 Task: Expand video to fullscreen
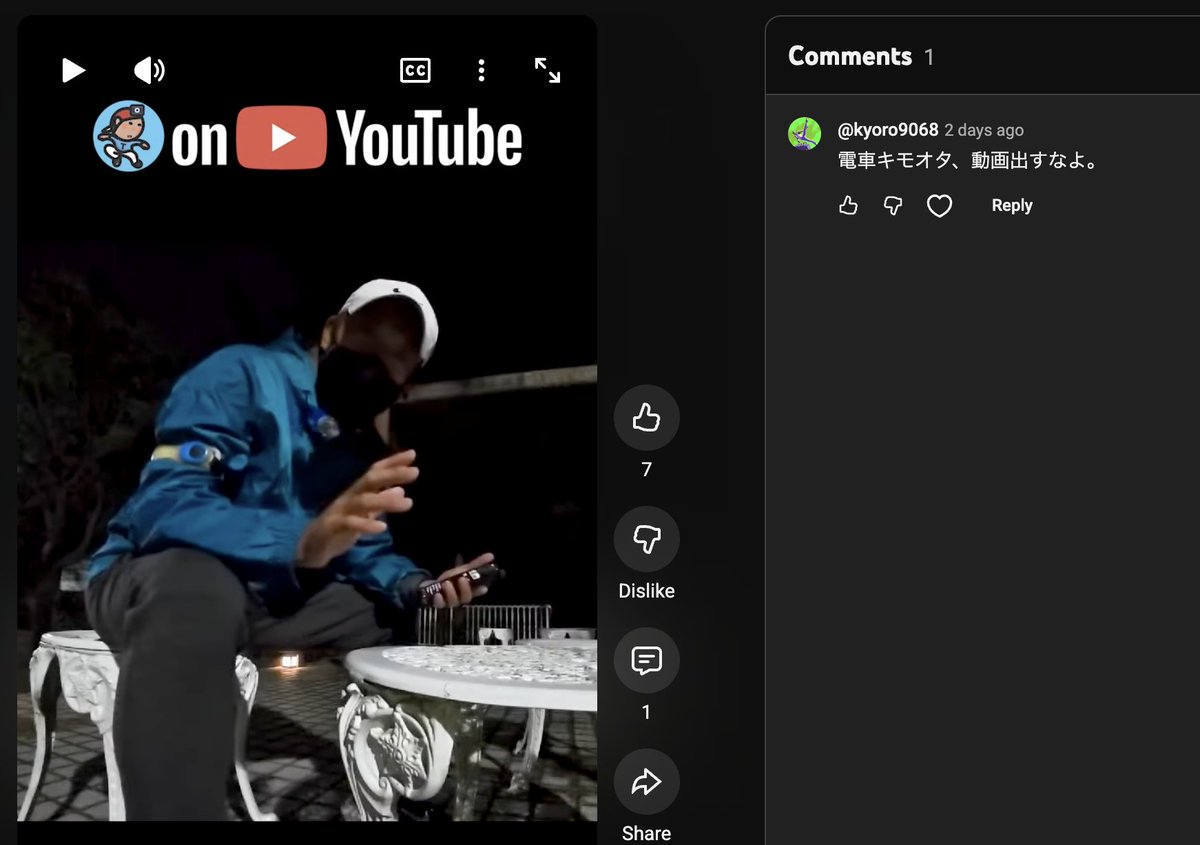547,70
